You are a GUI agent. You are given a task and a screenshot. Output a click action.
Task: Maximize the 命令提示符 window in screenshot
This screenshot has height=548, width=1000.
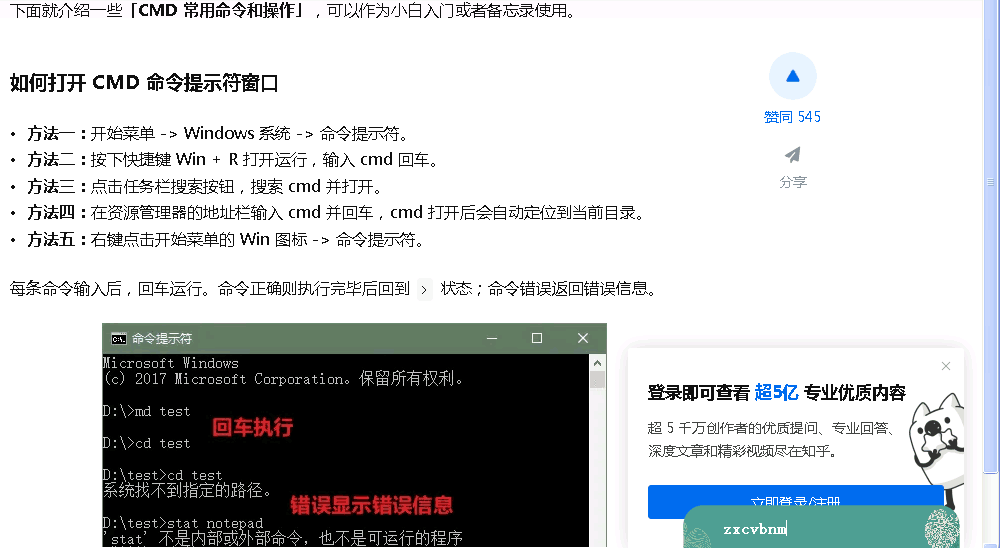point(537,338)
